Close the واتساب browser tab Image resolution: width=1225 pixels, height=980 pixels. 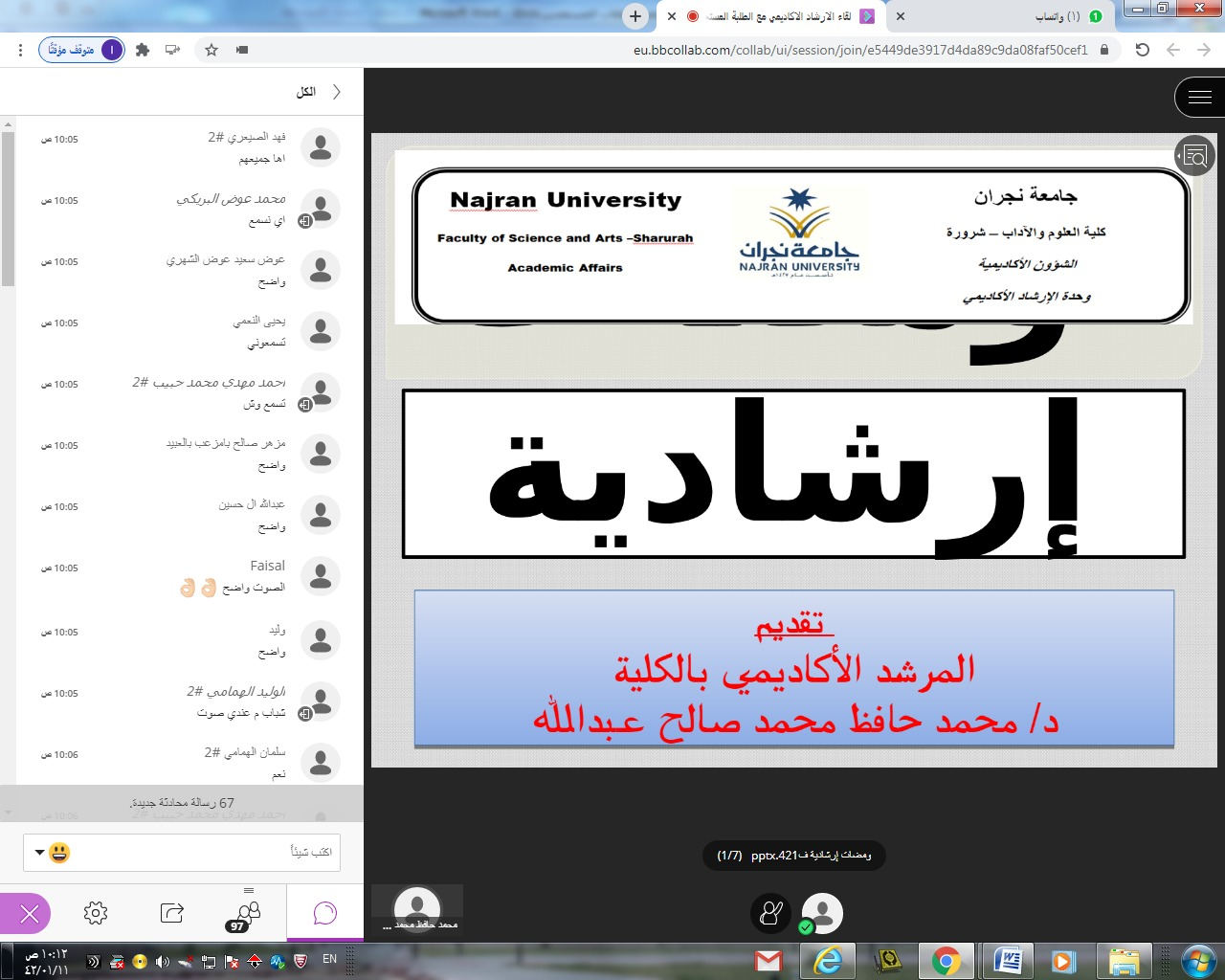click(x=901, y=16)
